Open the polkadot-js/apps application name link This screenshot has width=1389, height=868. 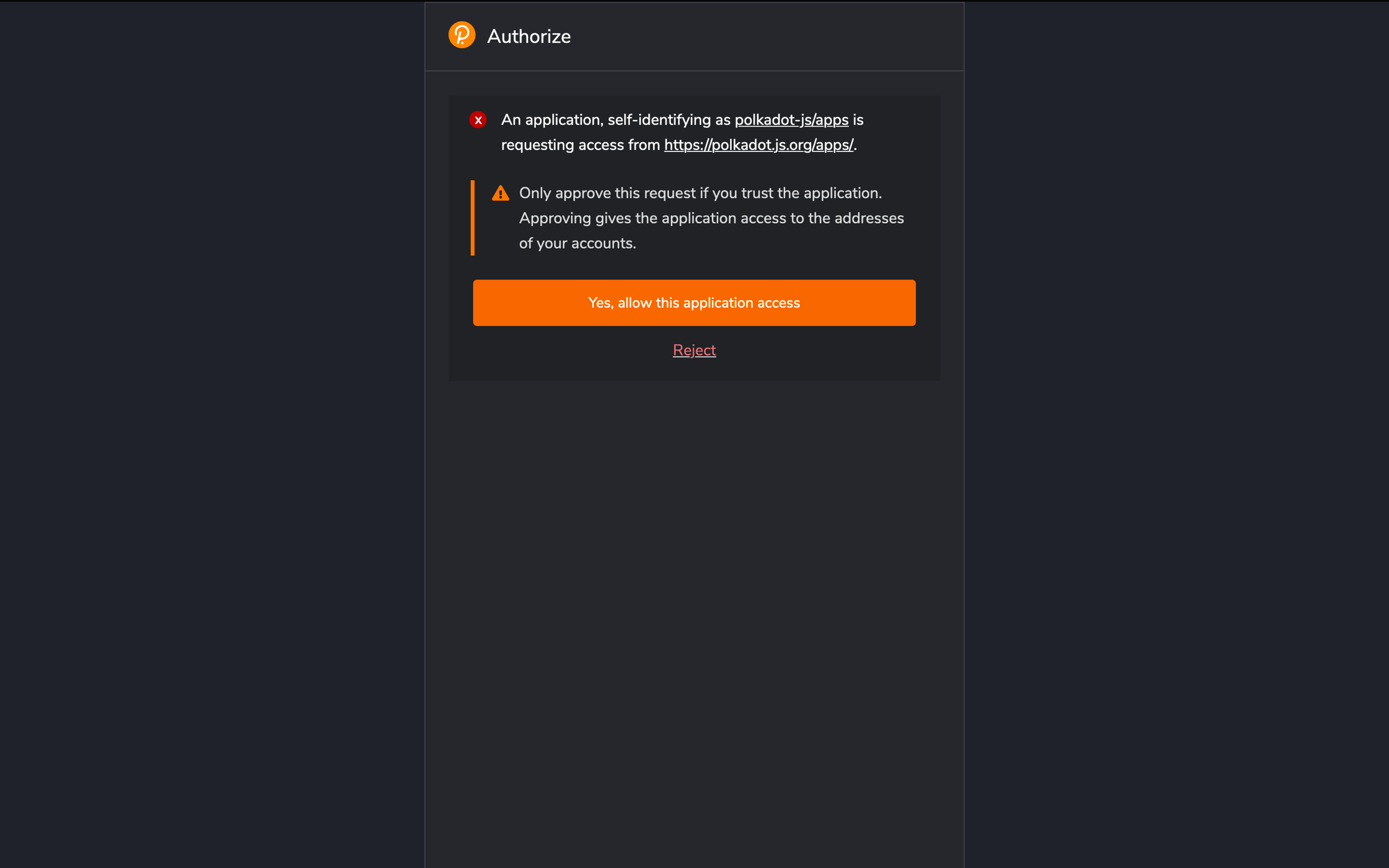coord(791,120)
